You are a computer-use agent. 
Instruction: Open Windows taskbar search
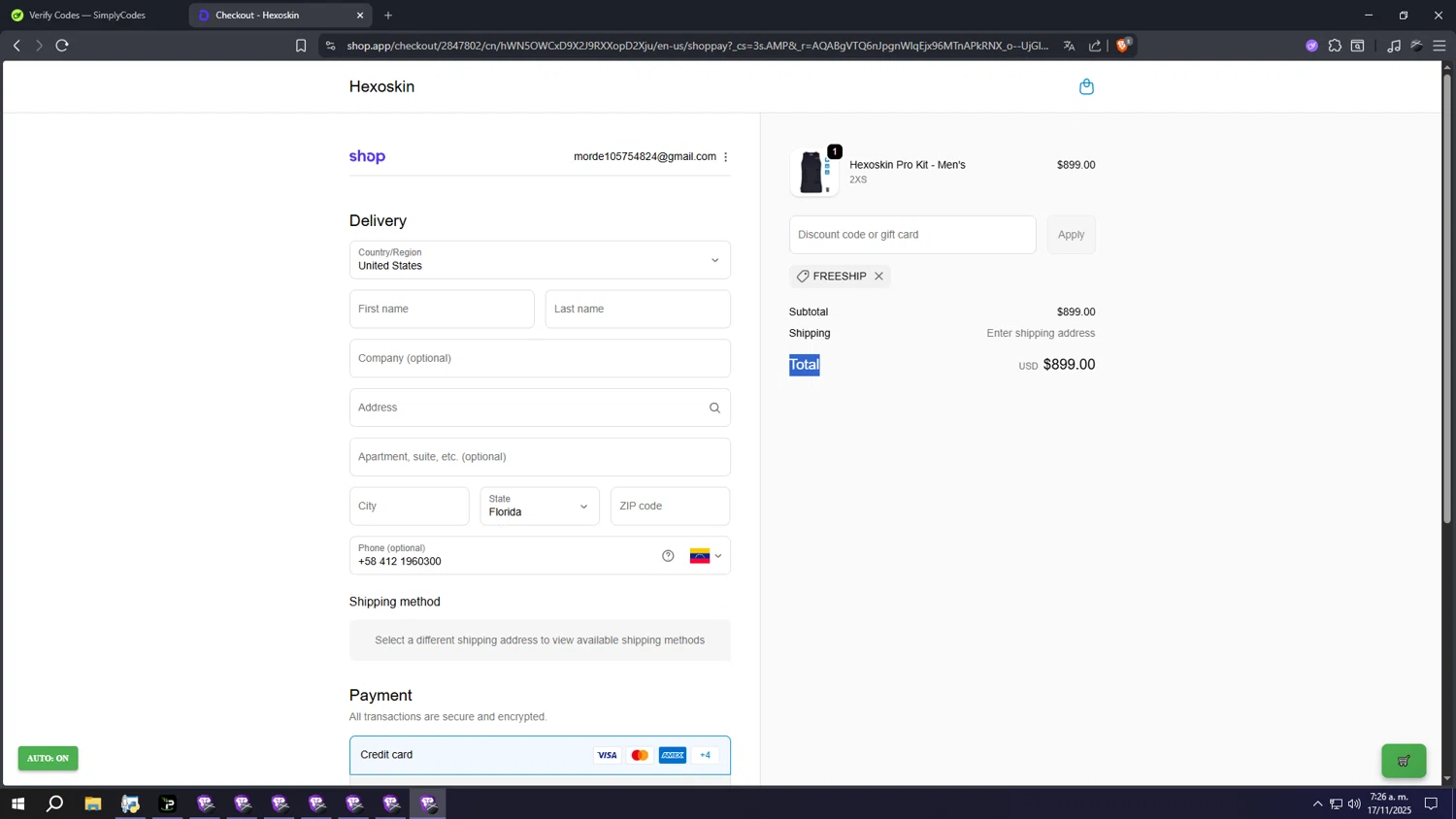coord(55,803)
